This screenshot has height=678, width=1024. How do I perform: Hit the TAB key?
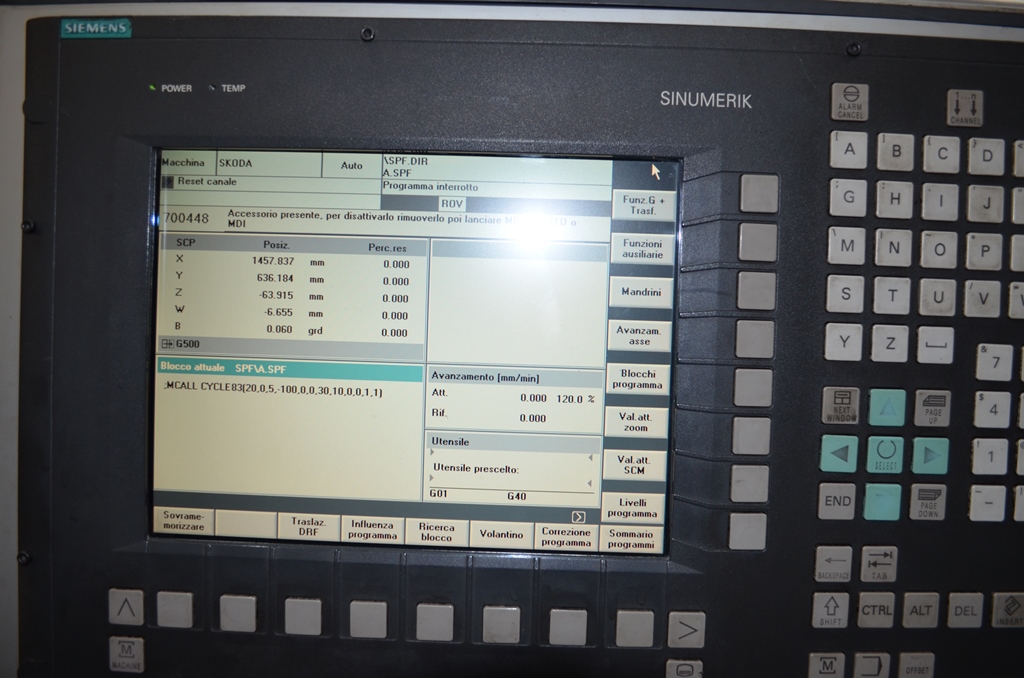click(x=879, y=565)
